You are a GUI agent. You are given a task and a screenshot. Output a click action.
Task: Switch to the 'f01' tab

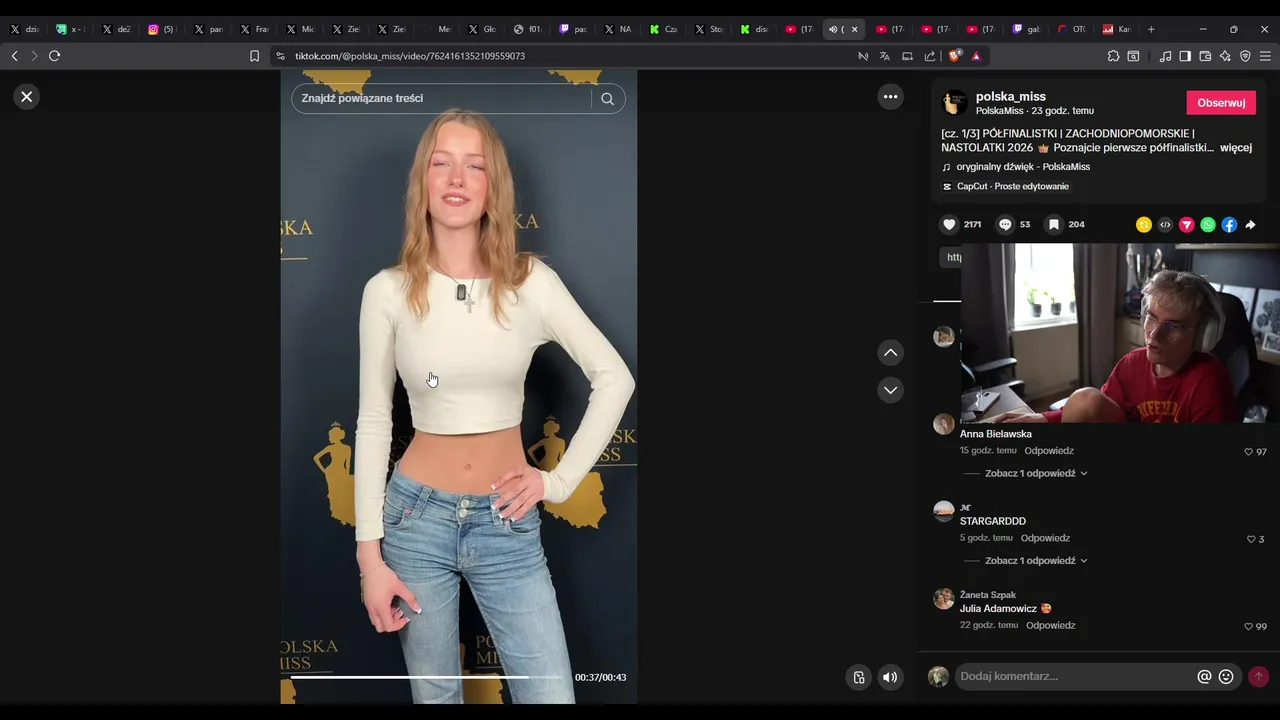coord(527,29)
